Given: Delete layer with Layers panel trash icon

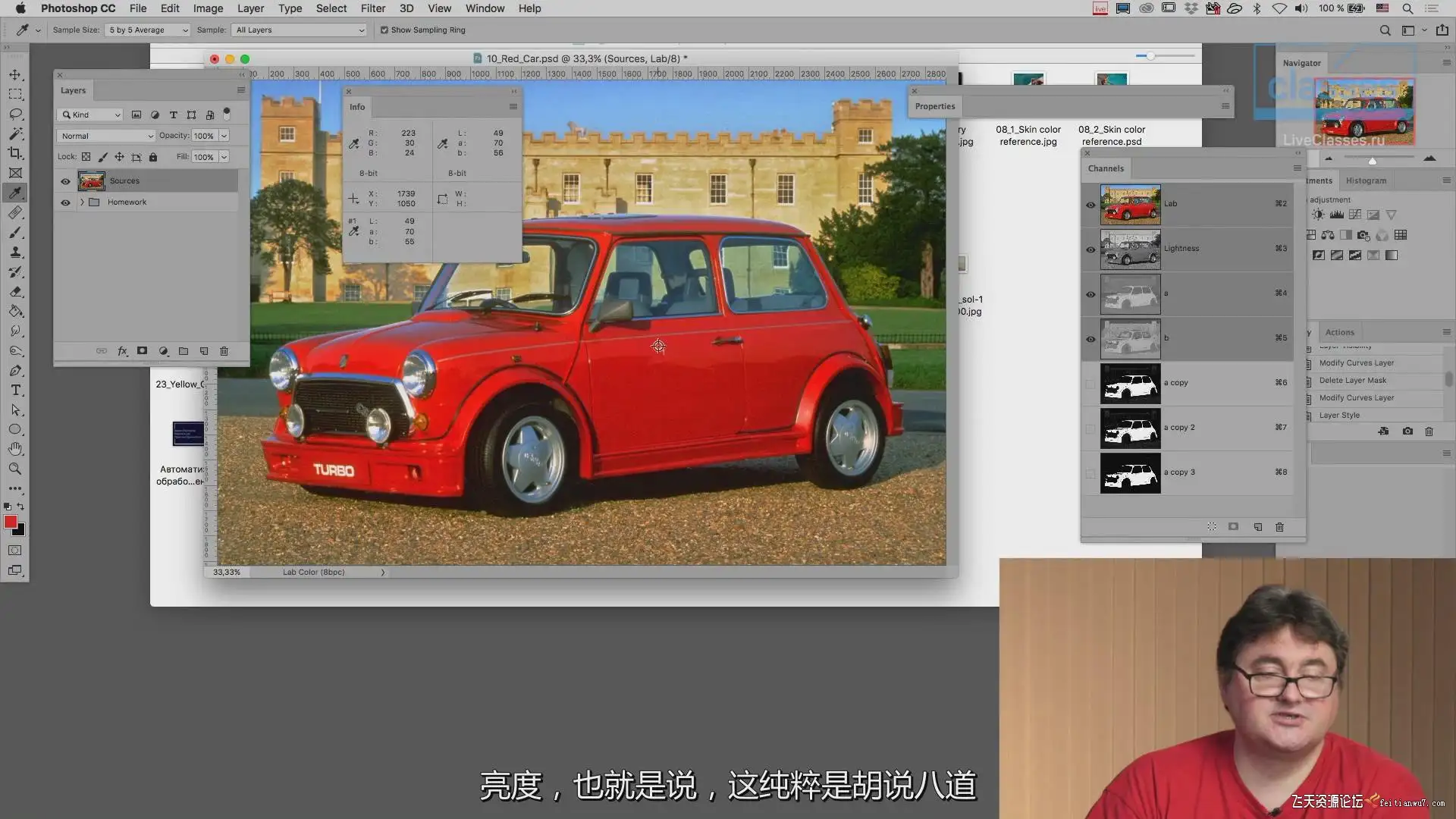Looking at the screenshot, I should (x=224, y=351).
